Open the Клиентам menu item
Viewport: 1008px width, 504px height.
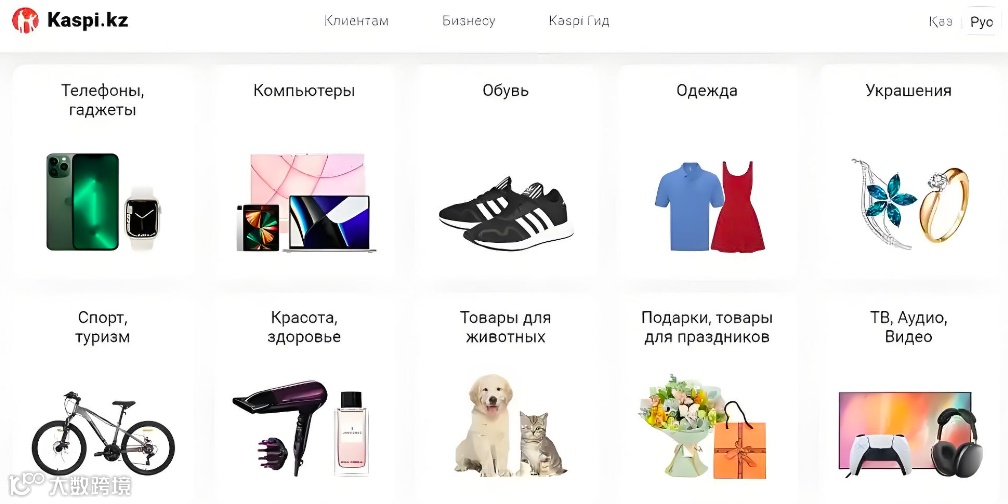356,21
